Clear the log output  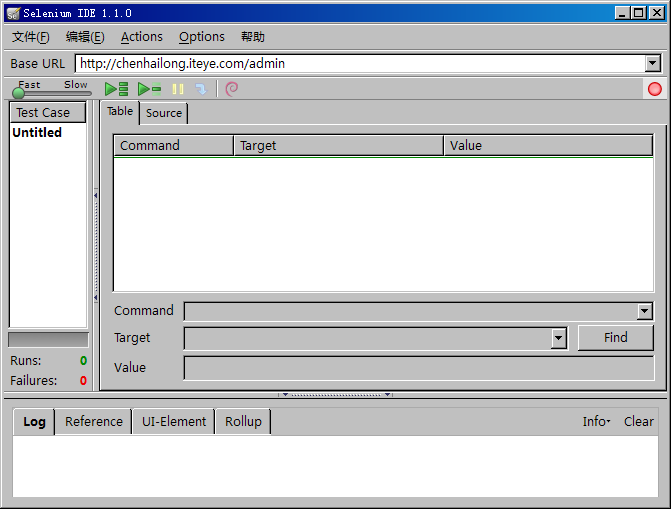click(638, 421)
